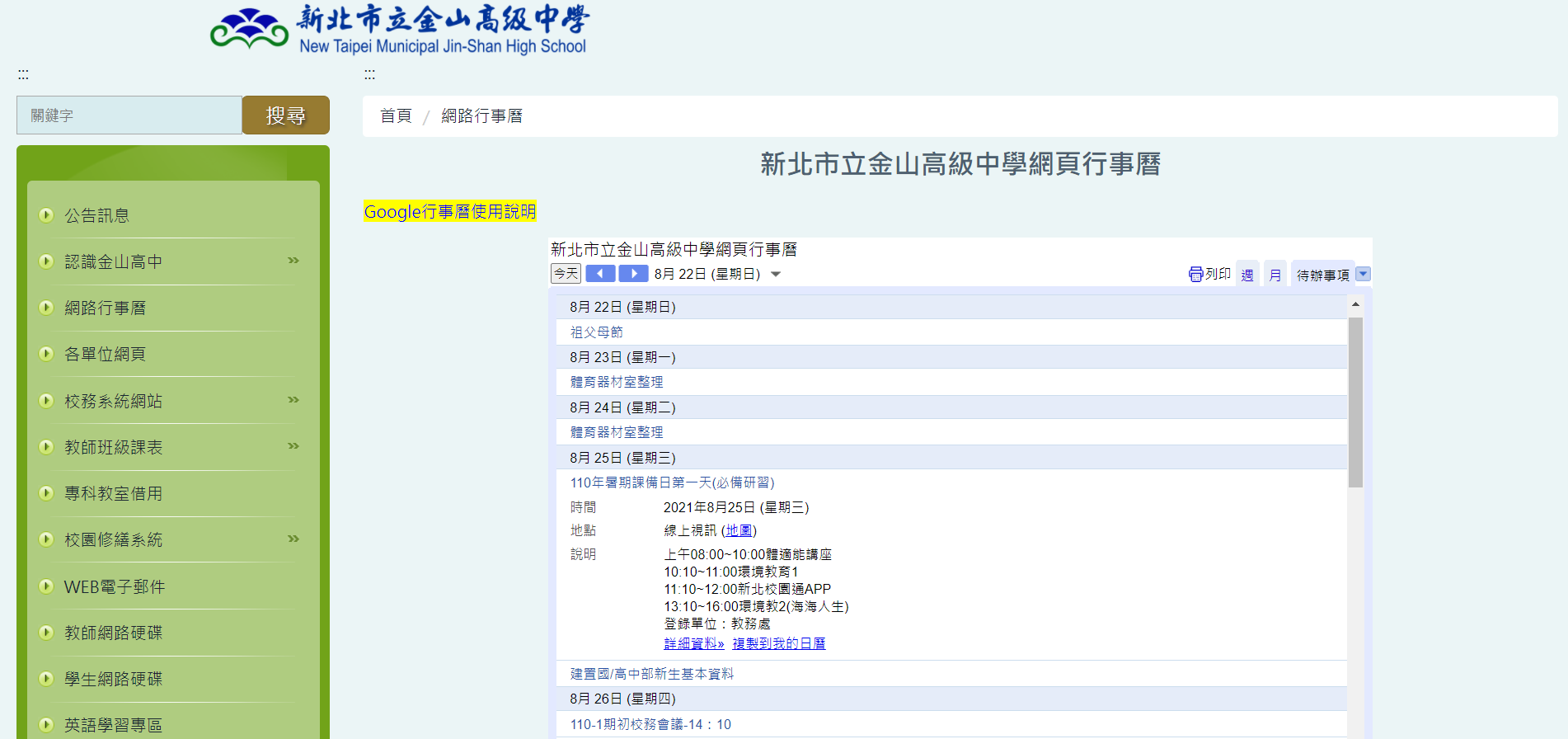Open 學生網路硬碟 in the sidebar menu

113,679
